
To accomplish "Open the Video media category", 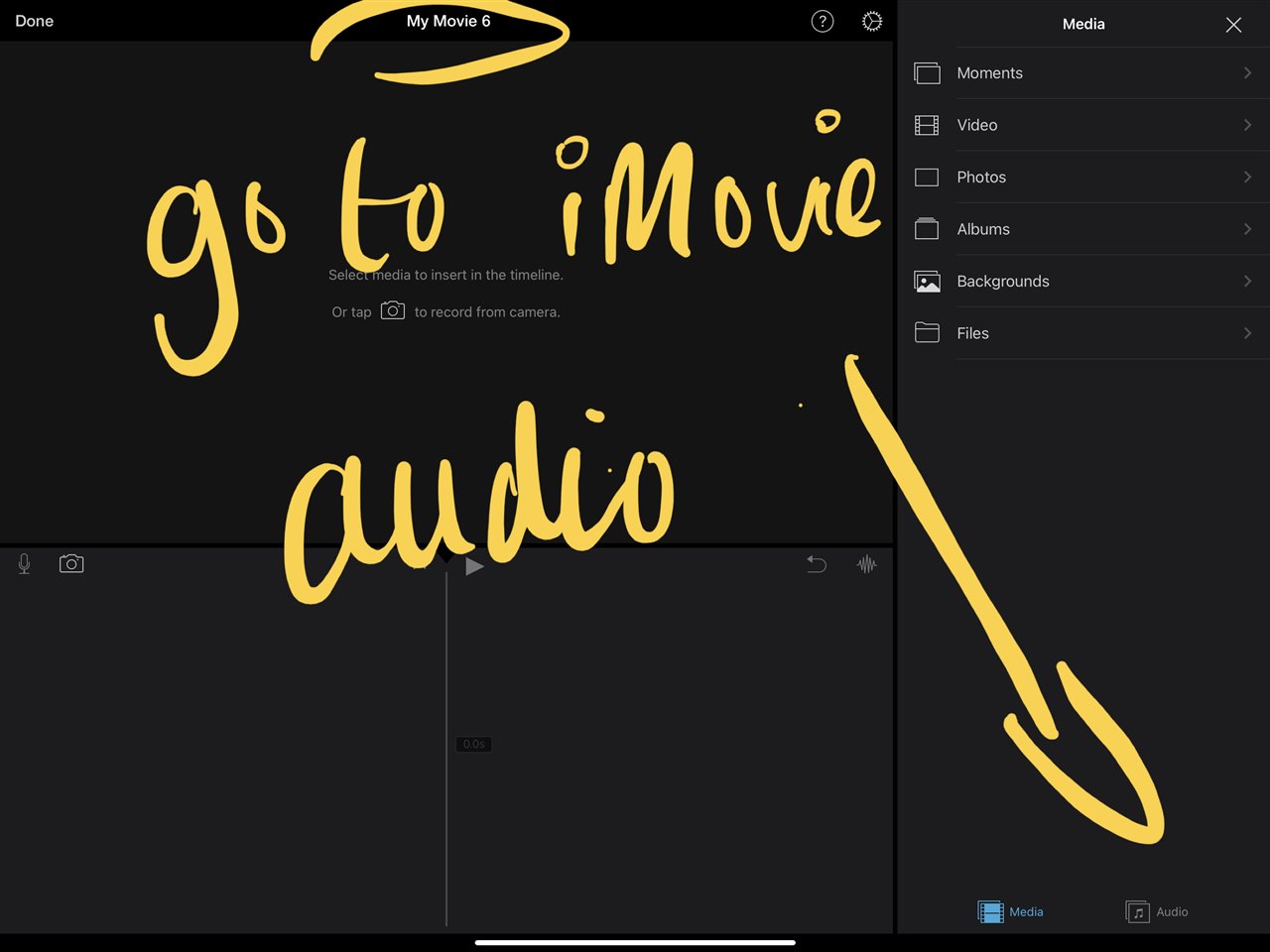I will [1083, 125].
